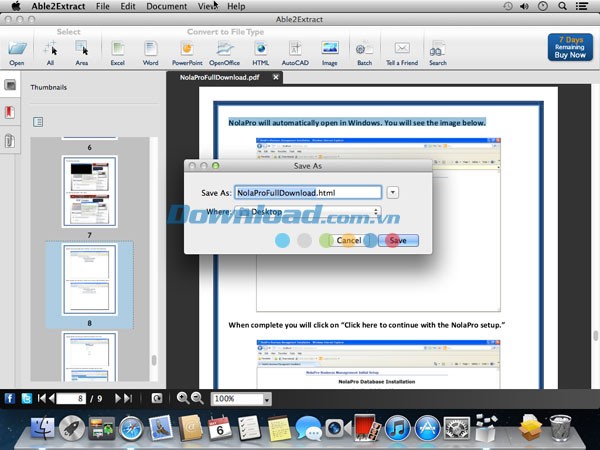Click the current page number field

point(71,399)
